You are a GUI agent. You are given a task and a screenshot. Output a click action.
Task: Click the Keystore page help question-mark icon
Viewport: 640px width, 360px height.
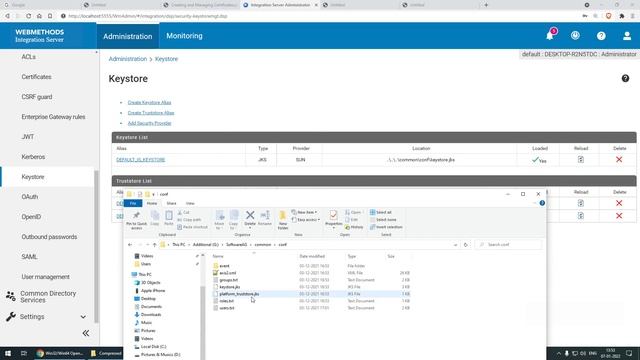coord(625,78)
